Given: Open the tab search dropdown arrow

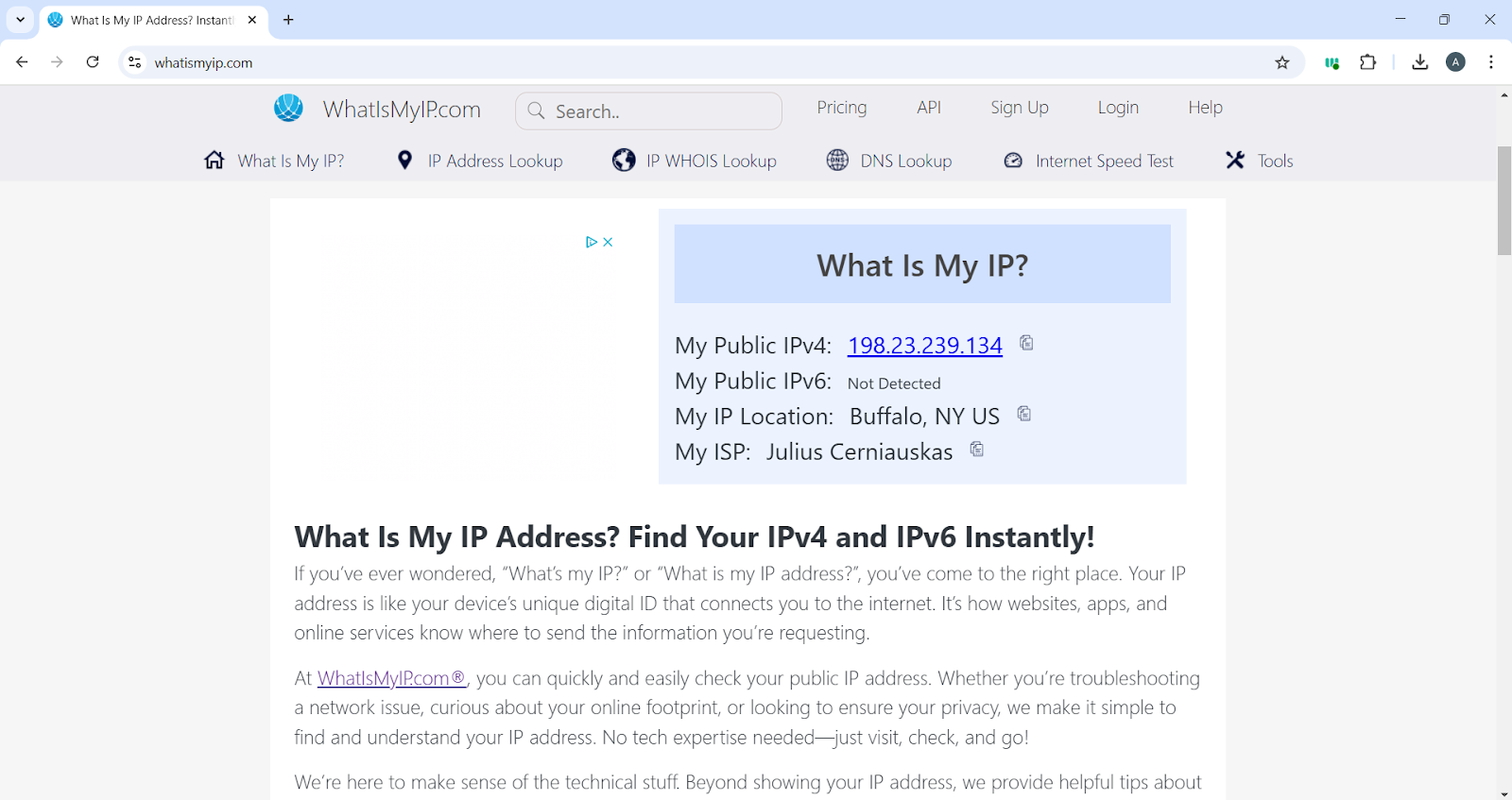Looking at the screenshot, I should [x=20, y=20].
